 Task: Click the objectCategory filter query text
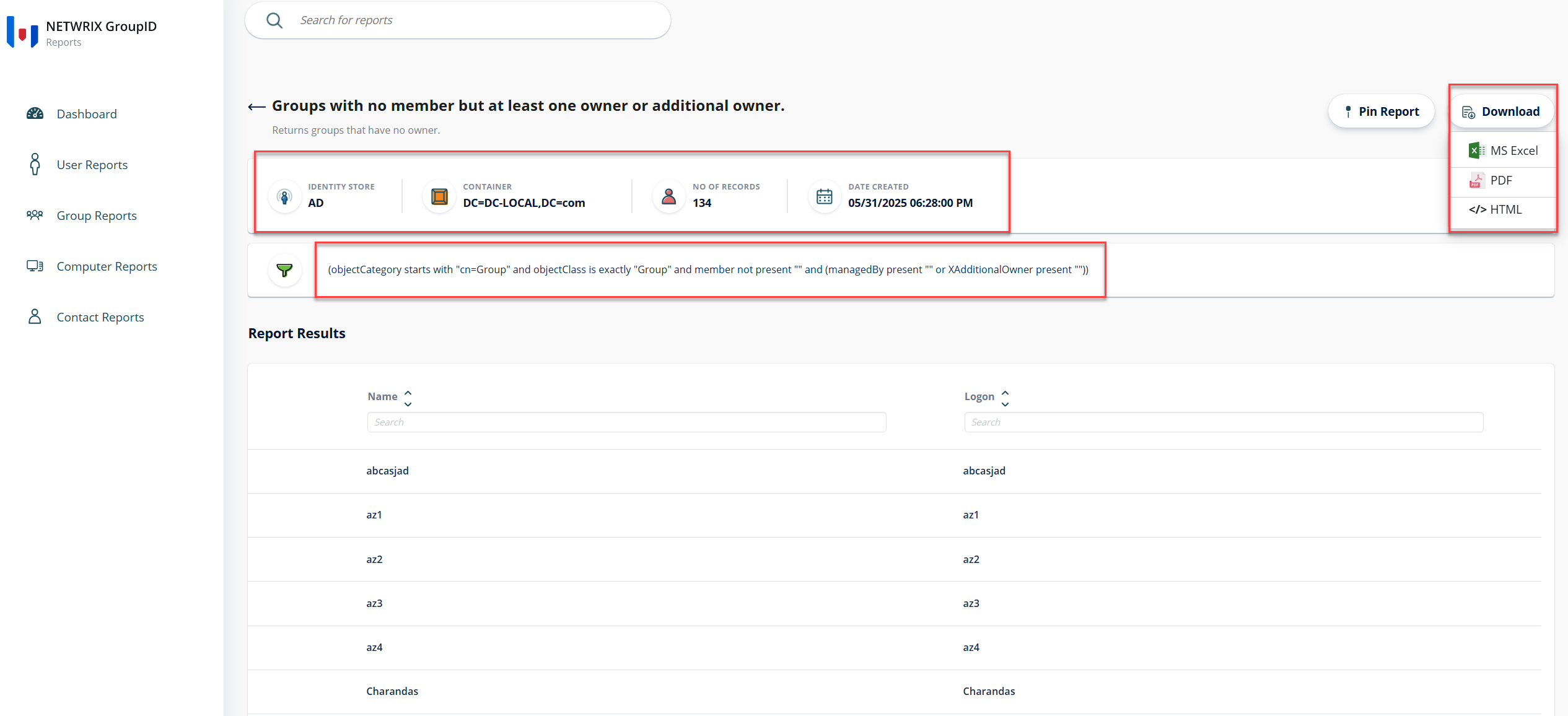(x=708, y=270)
